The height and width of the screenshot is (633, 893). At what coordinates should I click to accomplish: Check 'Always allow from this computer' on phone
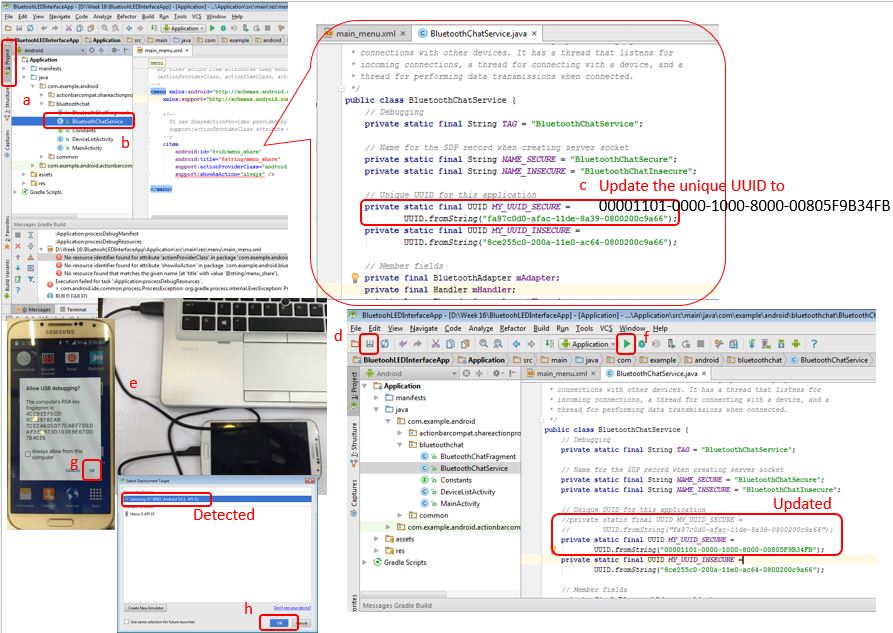(27, 454)
